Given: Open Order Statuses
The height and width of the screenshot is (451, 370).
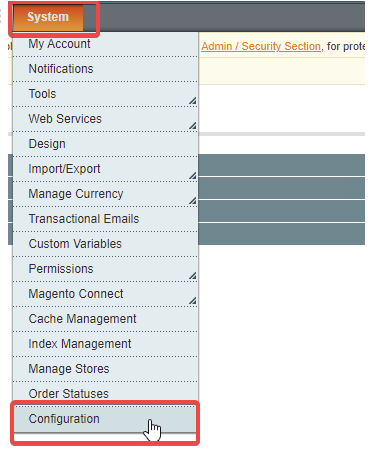Looking at the screenshot, I should click(x=105, y=394).
